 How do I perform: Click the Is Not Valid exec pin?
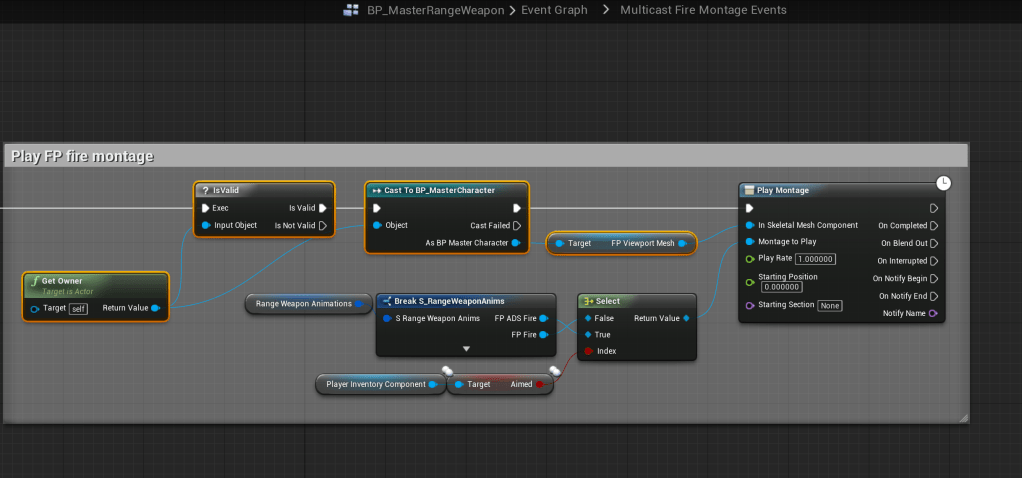pyautogui.click(x=322, y=226)
